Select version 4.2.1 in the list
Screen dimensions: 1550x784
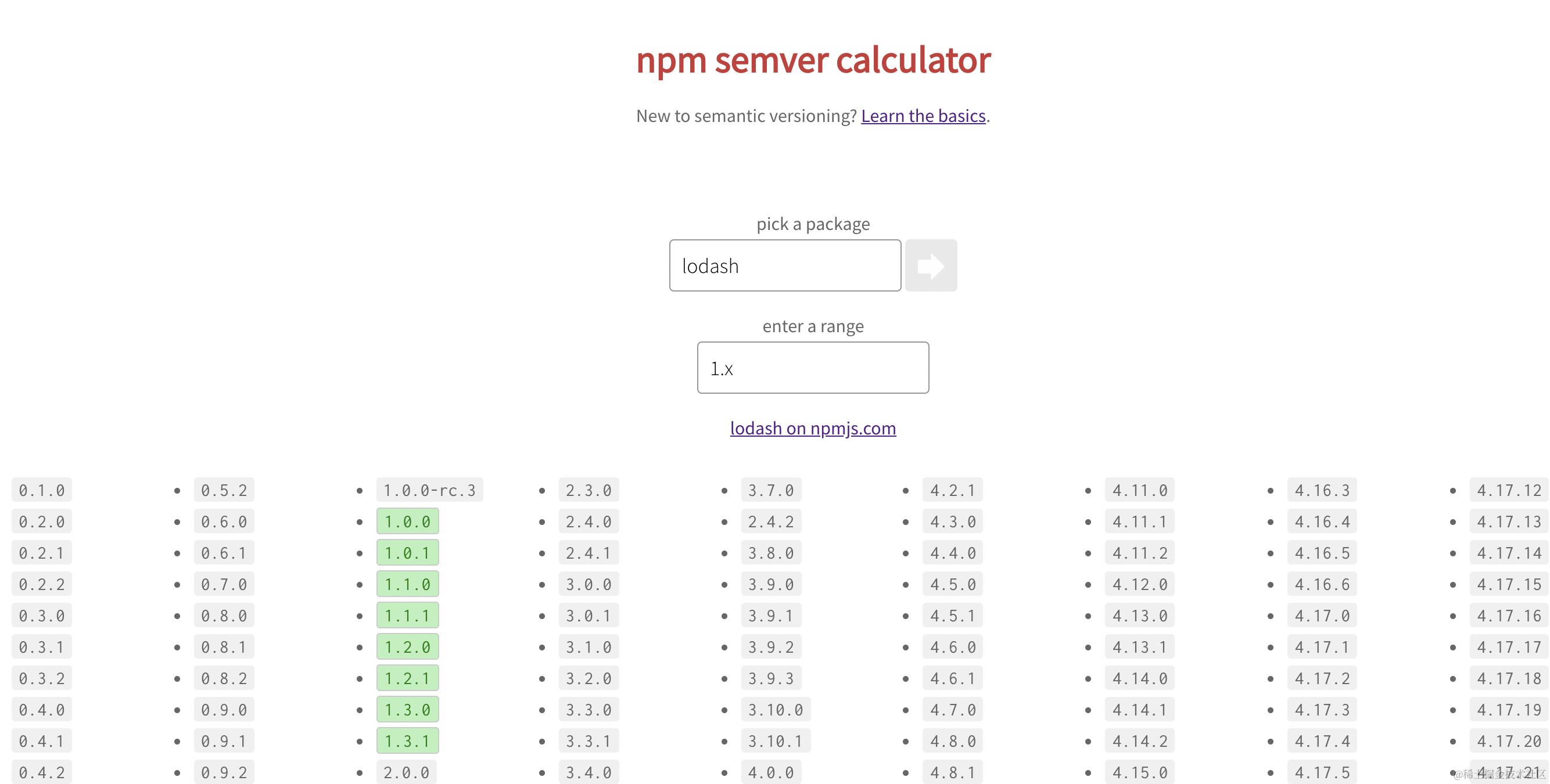(x=952, y=490)
